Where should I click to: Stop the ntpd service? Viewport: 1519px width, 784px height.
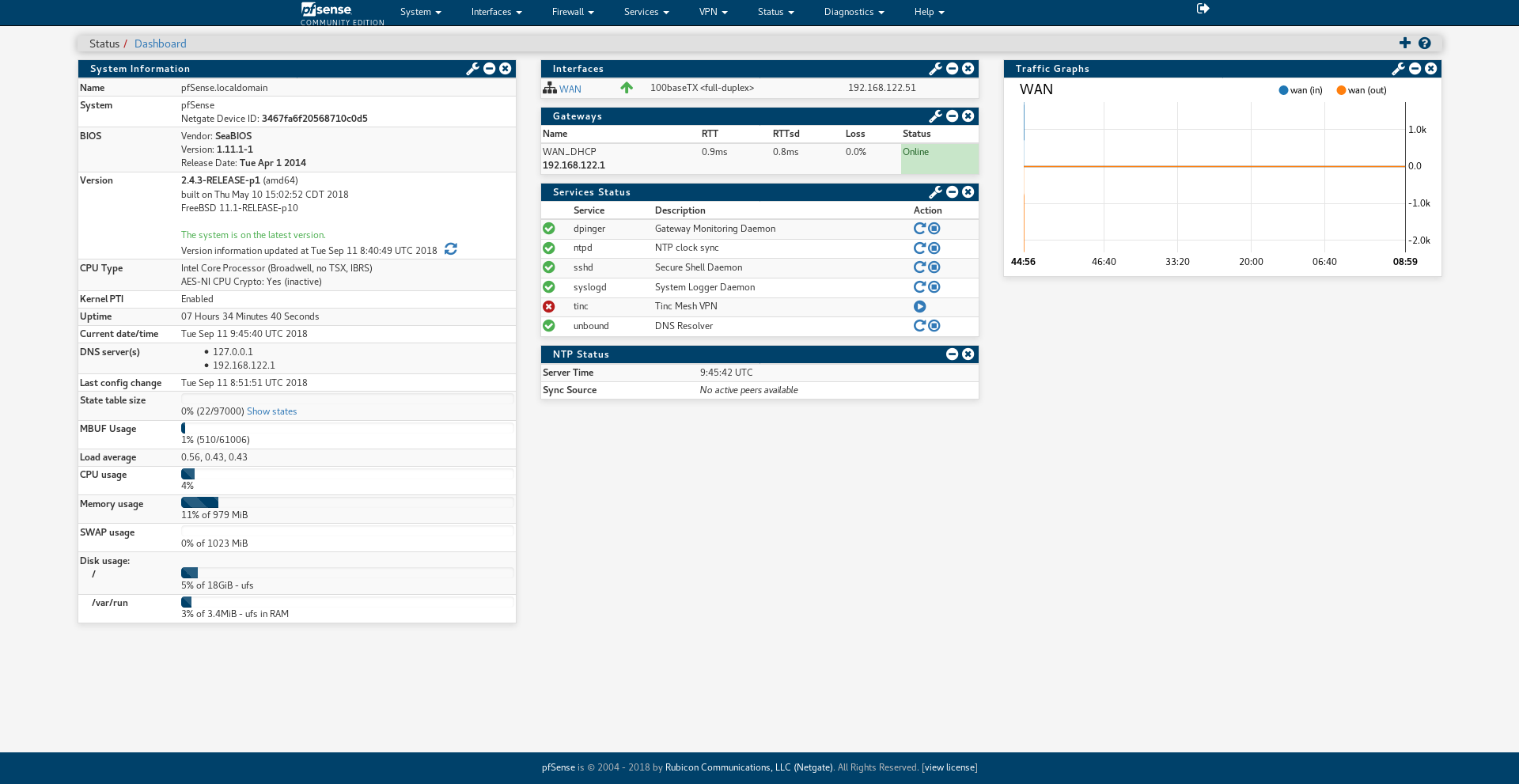click(x=934, y=248)
